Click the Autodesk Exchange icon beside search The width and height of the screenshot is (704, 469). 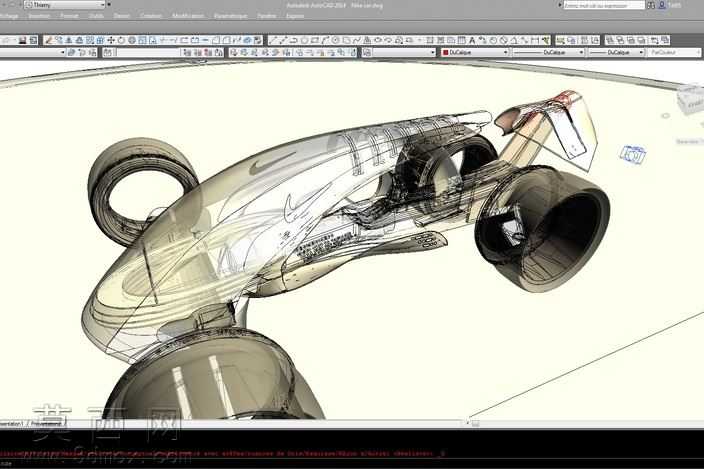(651, 5)
